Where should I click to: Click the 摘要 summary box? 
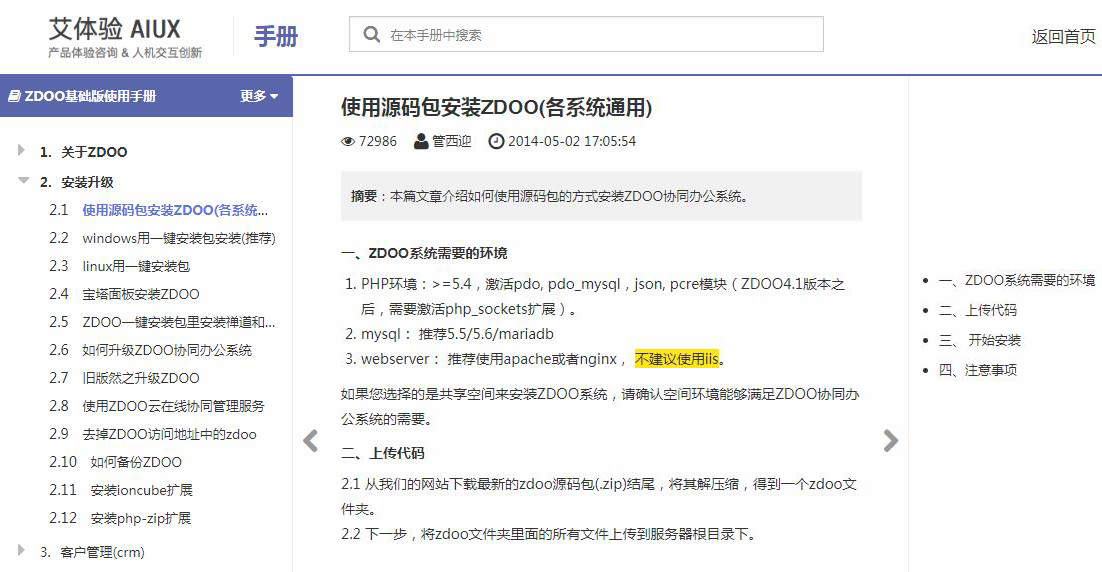pyautogui.click(x=601, y=196)
